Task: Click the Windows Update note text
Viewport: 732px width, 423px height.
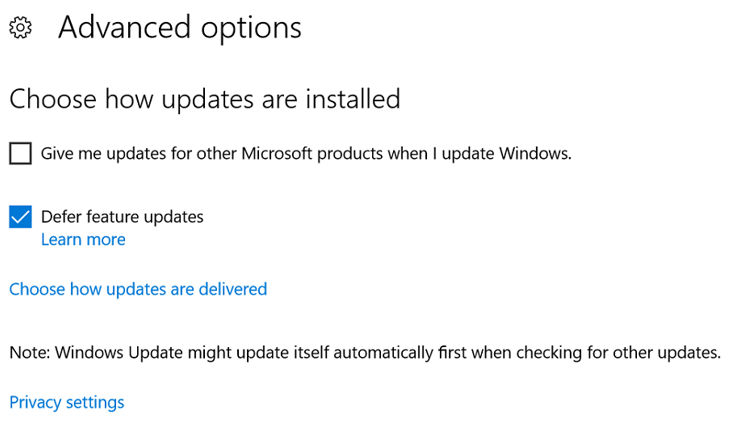Action: (x=365, y=352)
